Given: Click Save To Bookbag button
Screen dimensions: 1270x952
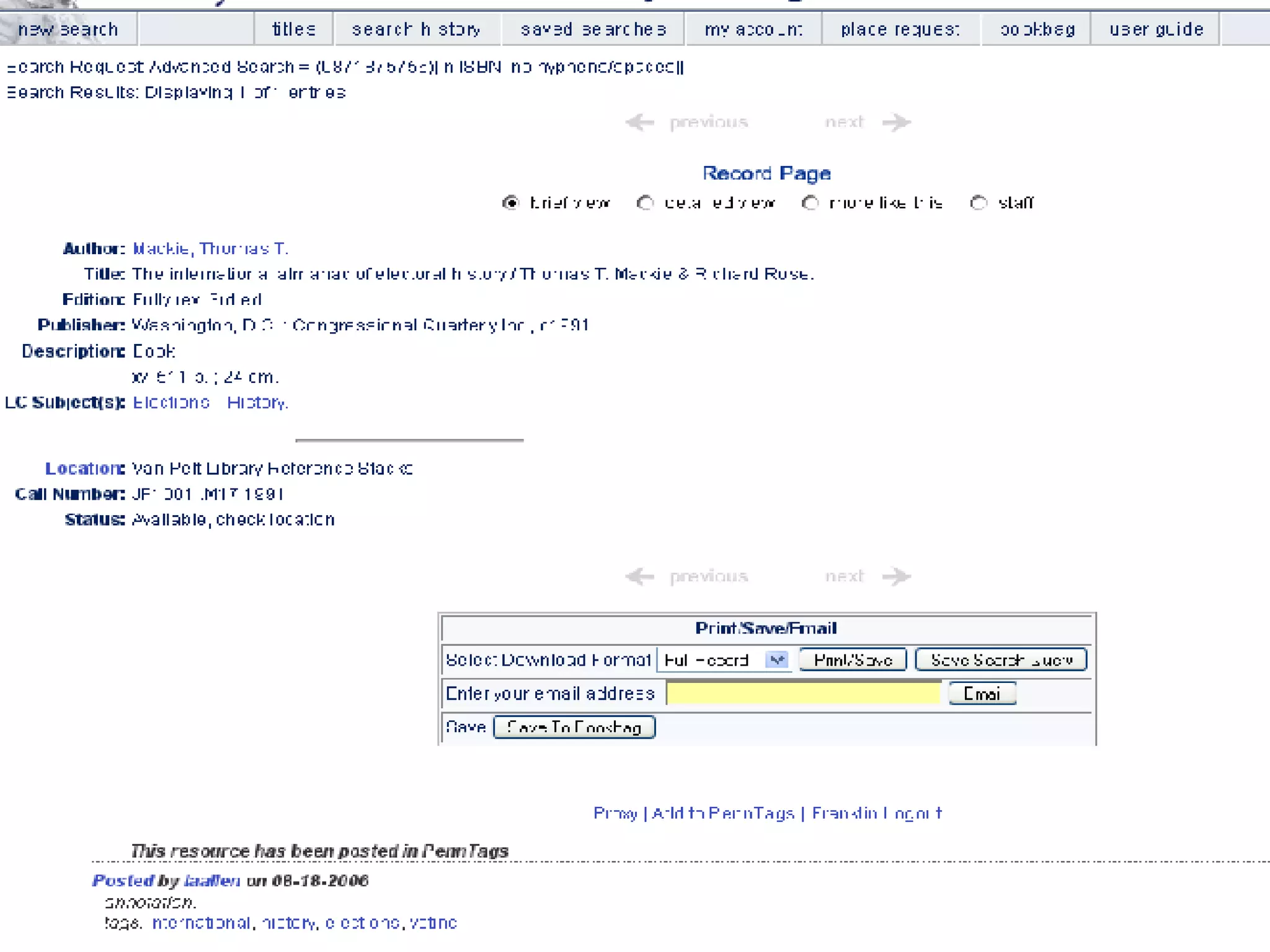Looking at the screenshot, I should tap(574, 727).
